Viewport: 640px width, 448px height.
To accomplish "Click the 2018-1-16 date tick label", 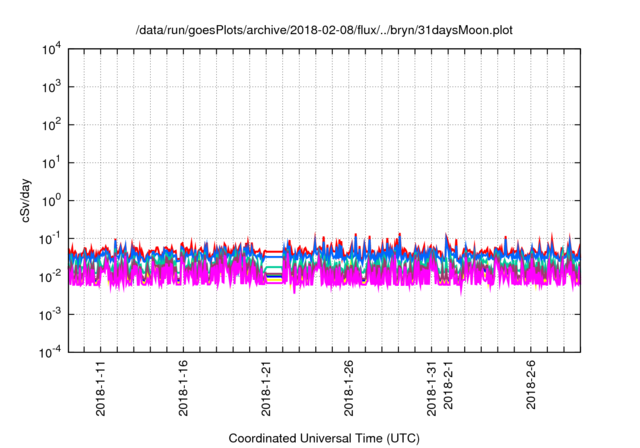I will 183,388.
